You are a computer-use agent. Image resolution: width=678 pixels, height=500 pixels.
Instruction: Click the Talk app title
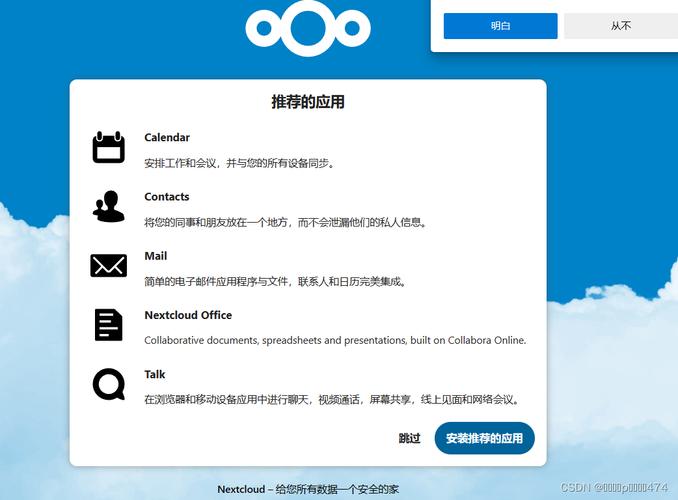[x=155, y=375]
